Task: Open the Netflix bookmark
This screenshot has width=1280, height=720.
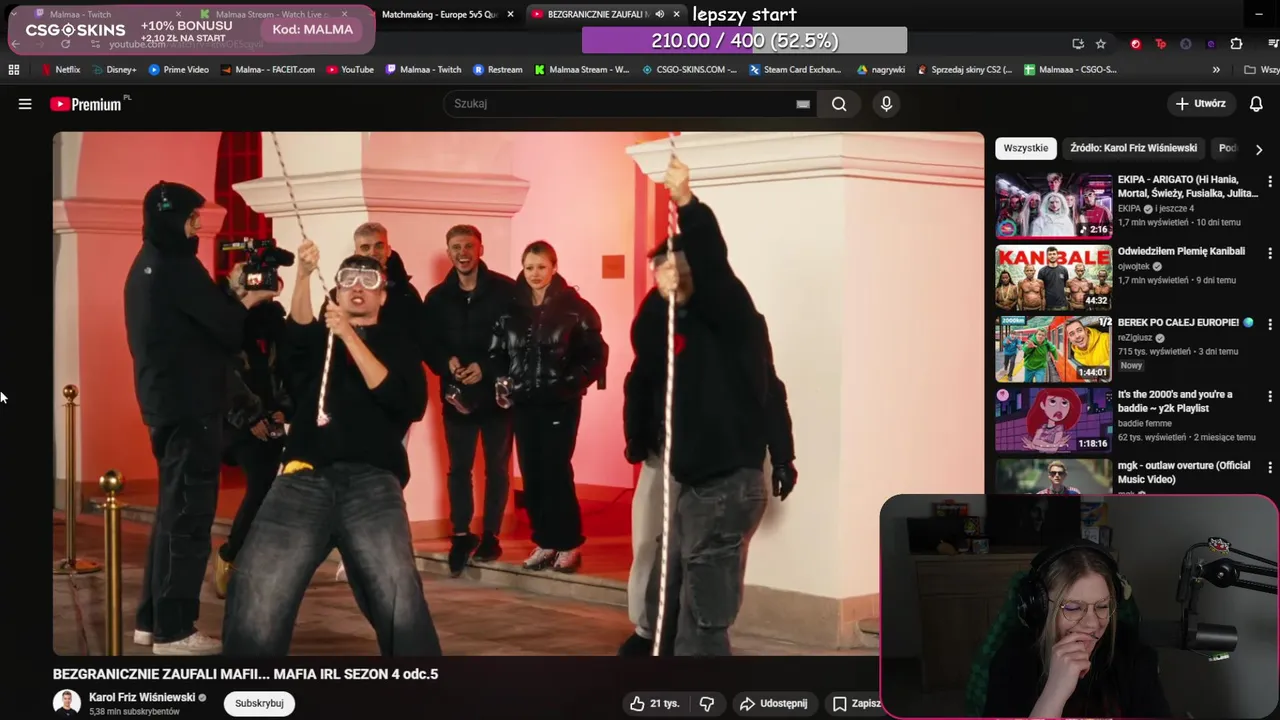Action: pos(61,70)
